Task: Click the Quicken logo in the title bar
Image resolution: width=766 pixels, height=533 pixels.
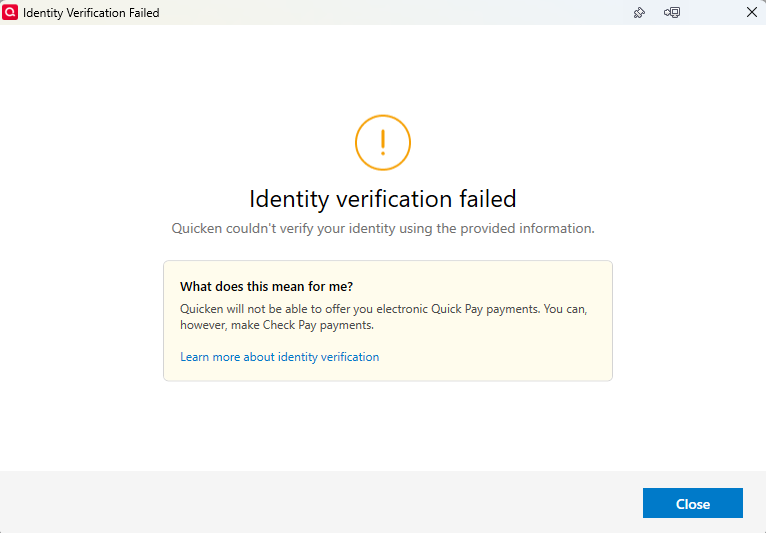Action: click(11, 13)
